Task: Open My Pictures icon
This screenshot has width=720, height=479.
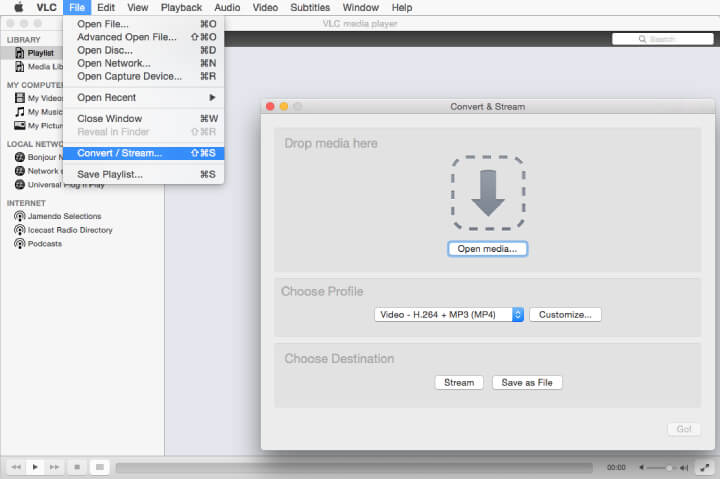Action: point(20,125)
